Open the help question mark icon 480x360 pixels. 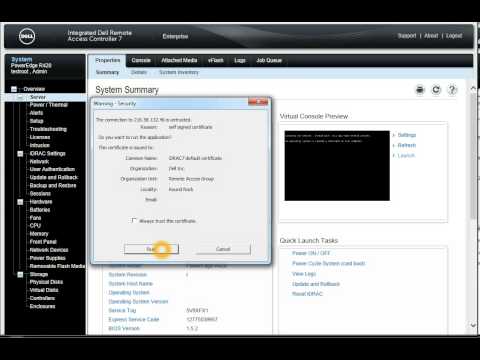tap(452, 90)
